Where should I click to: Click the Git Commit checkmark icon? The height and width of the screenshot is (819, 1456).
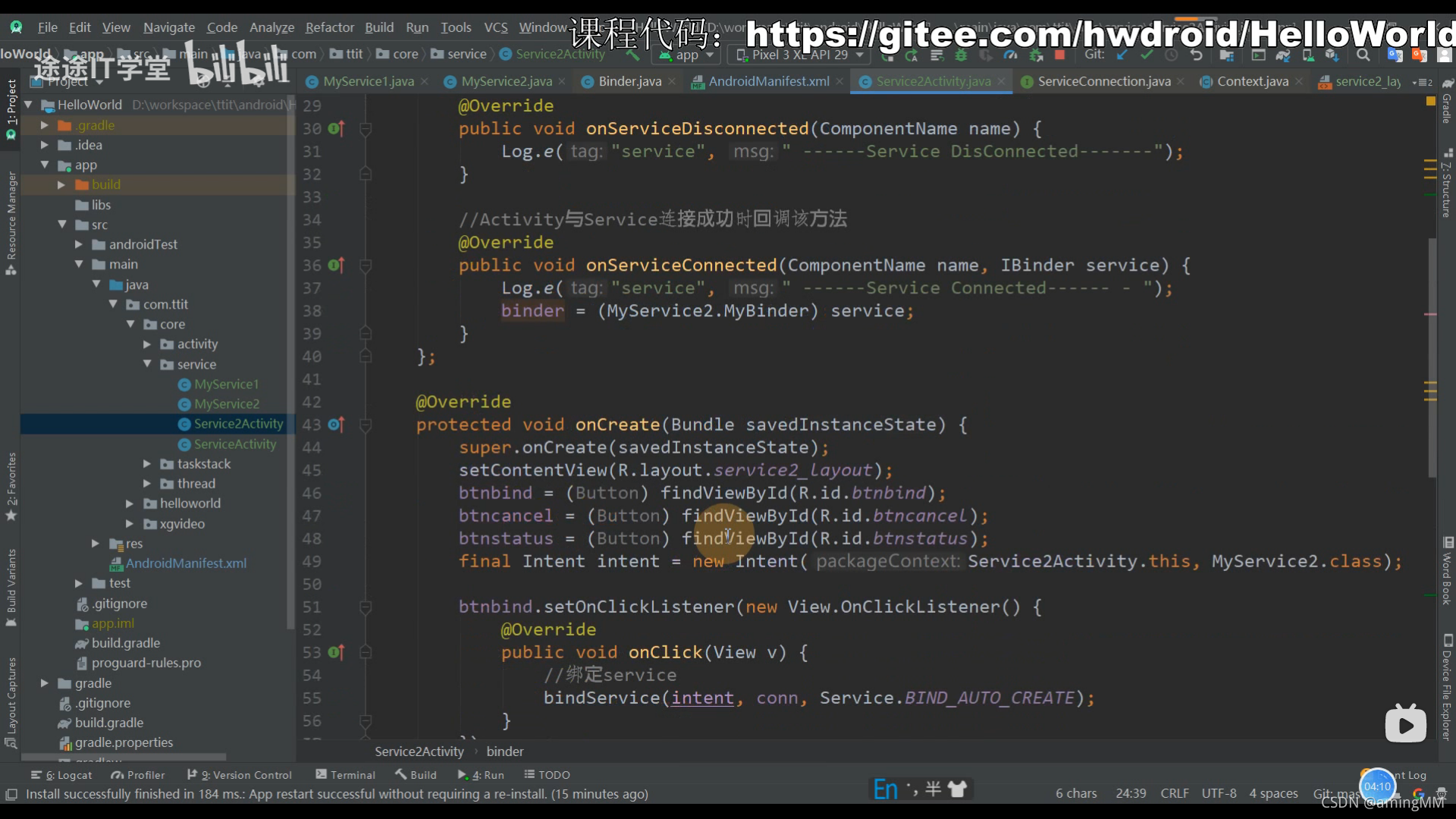pos(1147,55)
